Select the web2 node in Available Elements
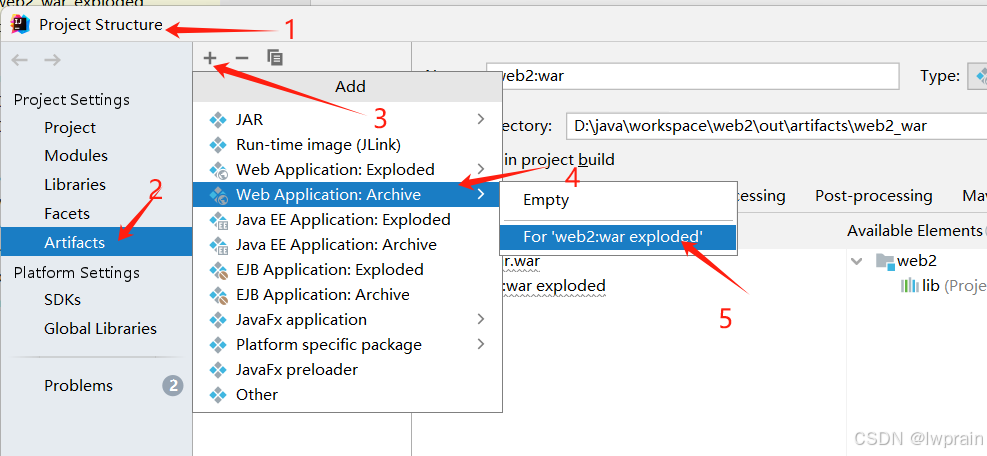 (916, 260)
